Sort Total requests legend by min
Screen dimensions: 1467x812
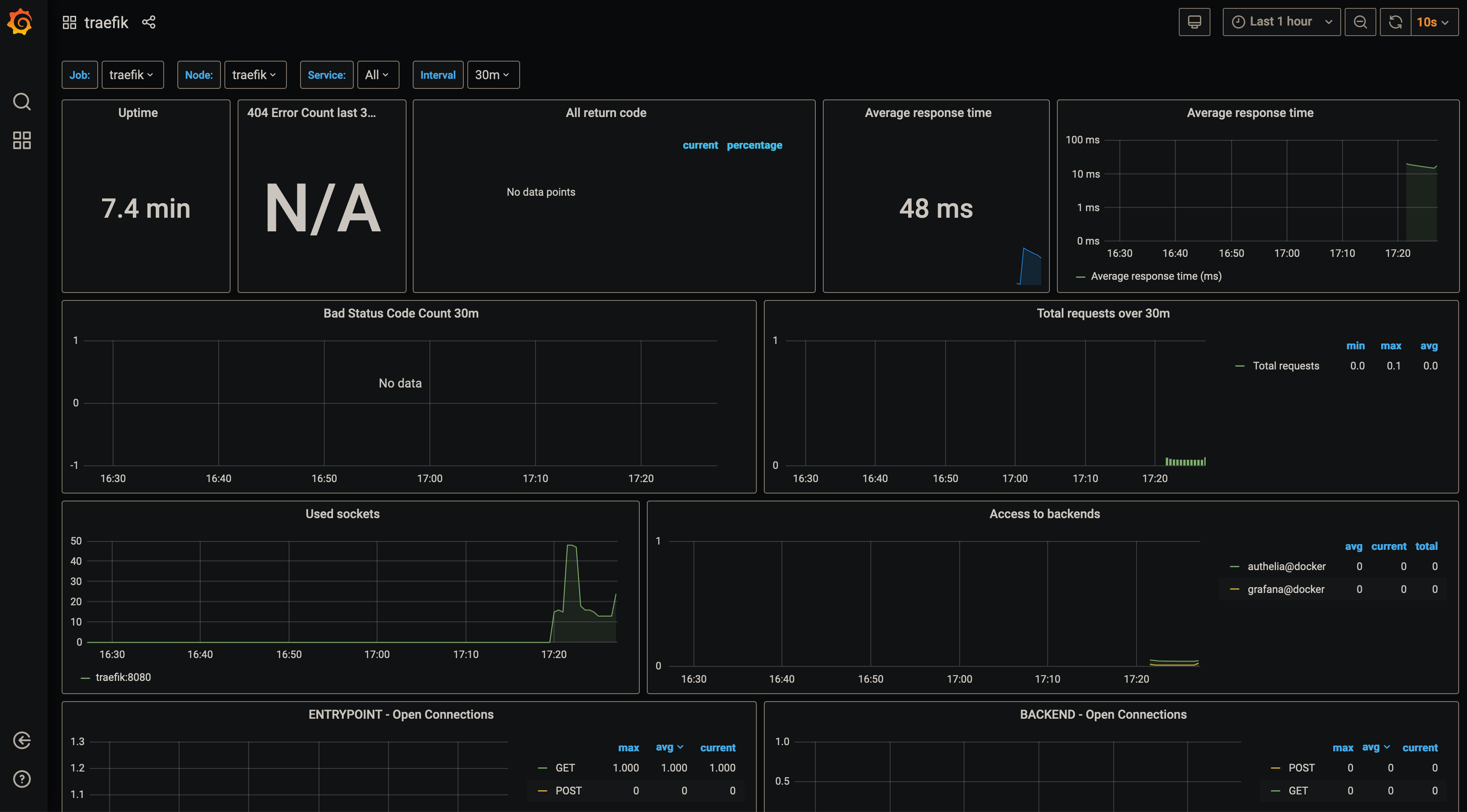[1355, 346]
